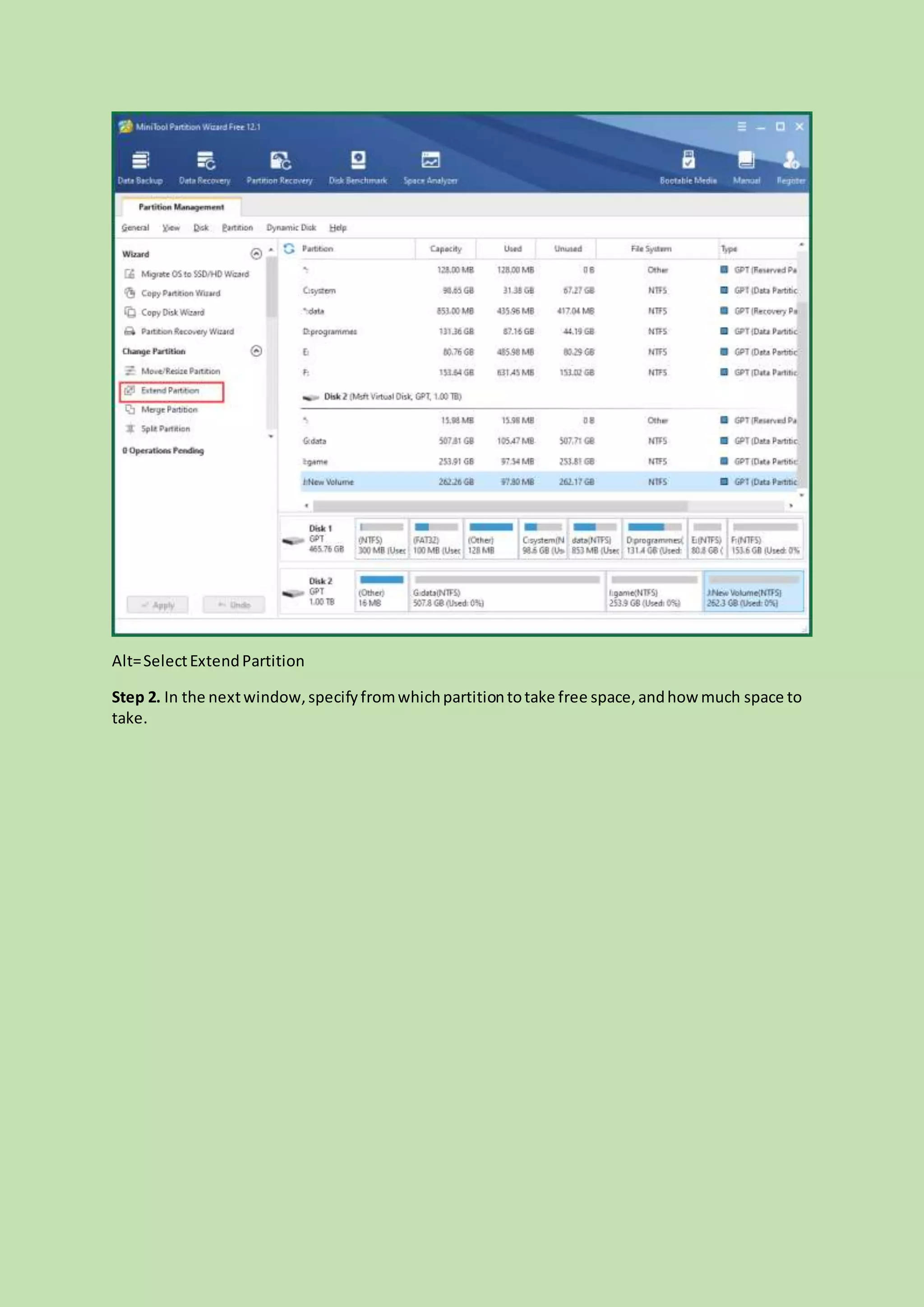Select the I:game(NTFS) block in the disk map
The width and height of the screenshot is (924, 1307).
(x=654, y=592)
